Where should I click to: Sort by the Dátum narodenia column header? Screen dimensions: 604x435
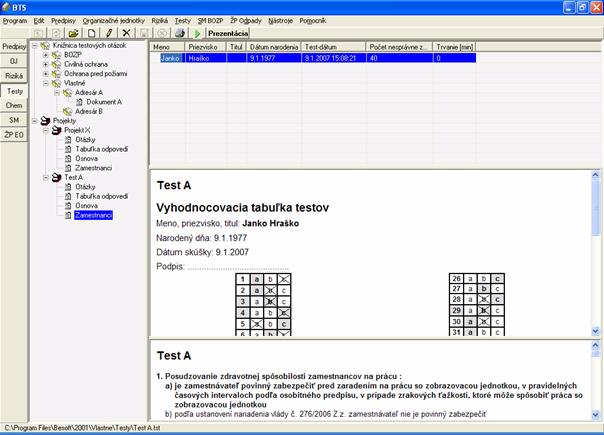pos(274,47)
